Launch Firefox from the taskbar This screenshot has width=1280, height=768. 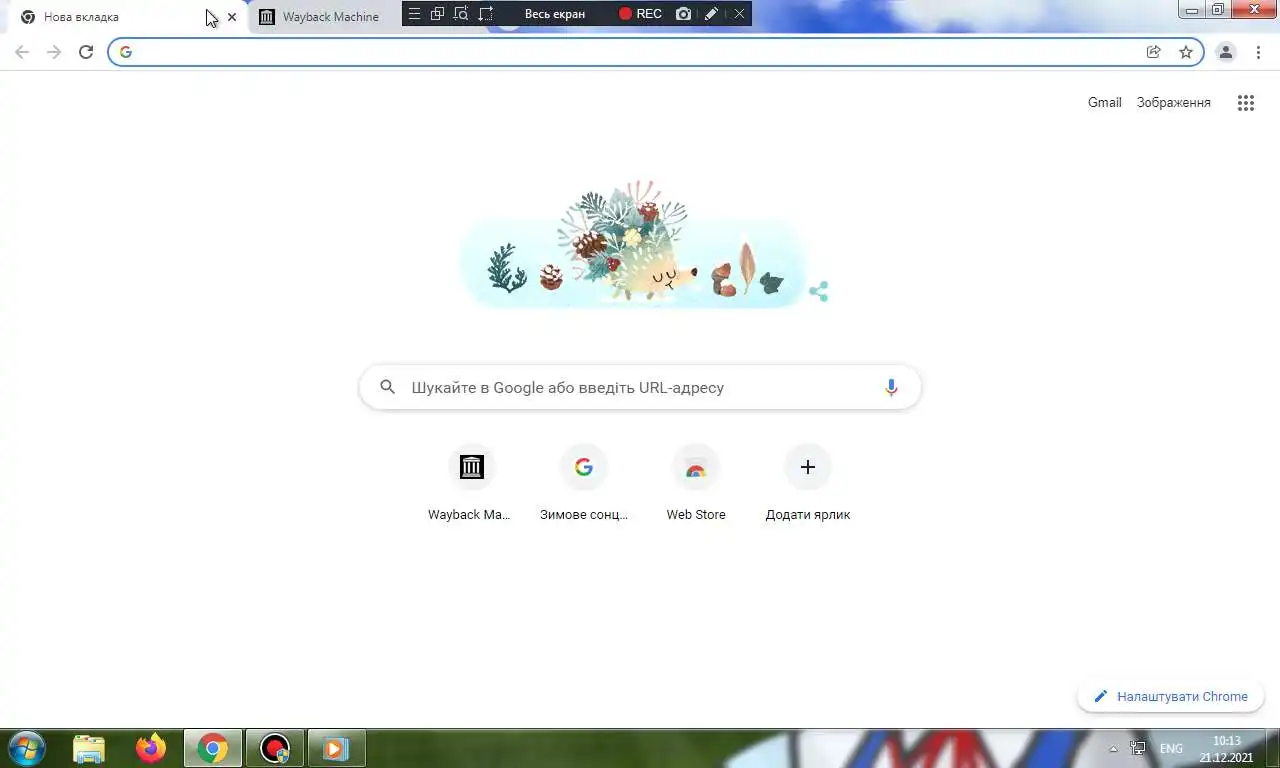click(151, 748)
